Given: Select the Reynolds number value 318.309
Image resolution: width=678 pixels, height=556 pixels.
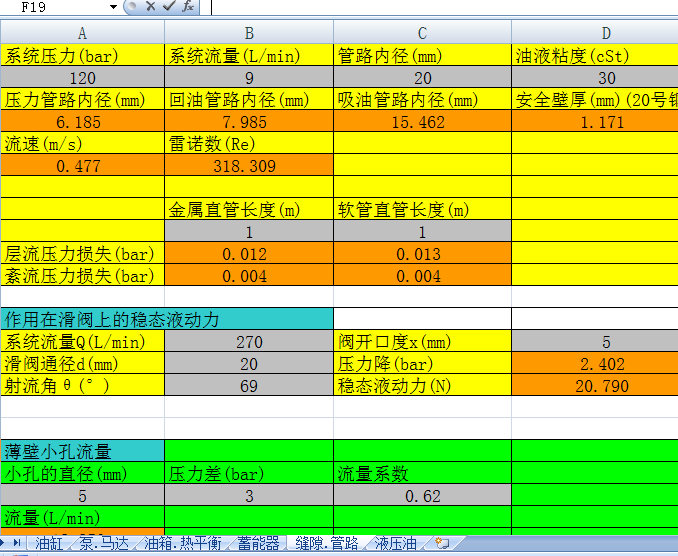Looking at the screenshot, I should tap(249, 166).
